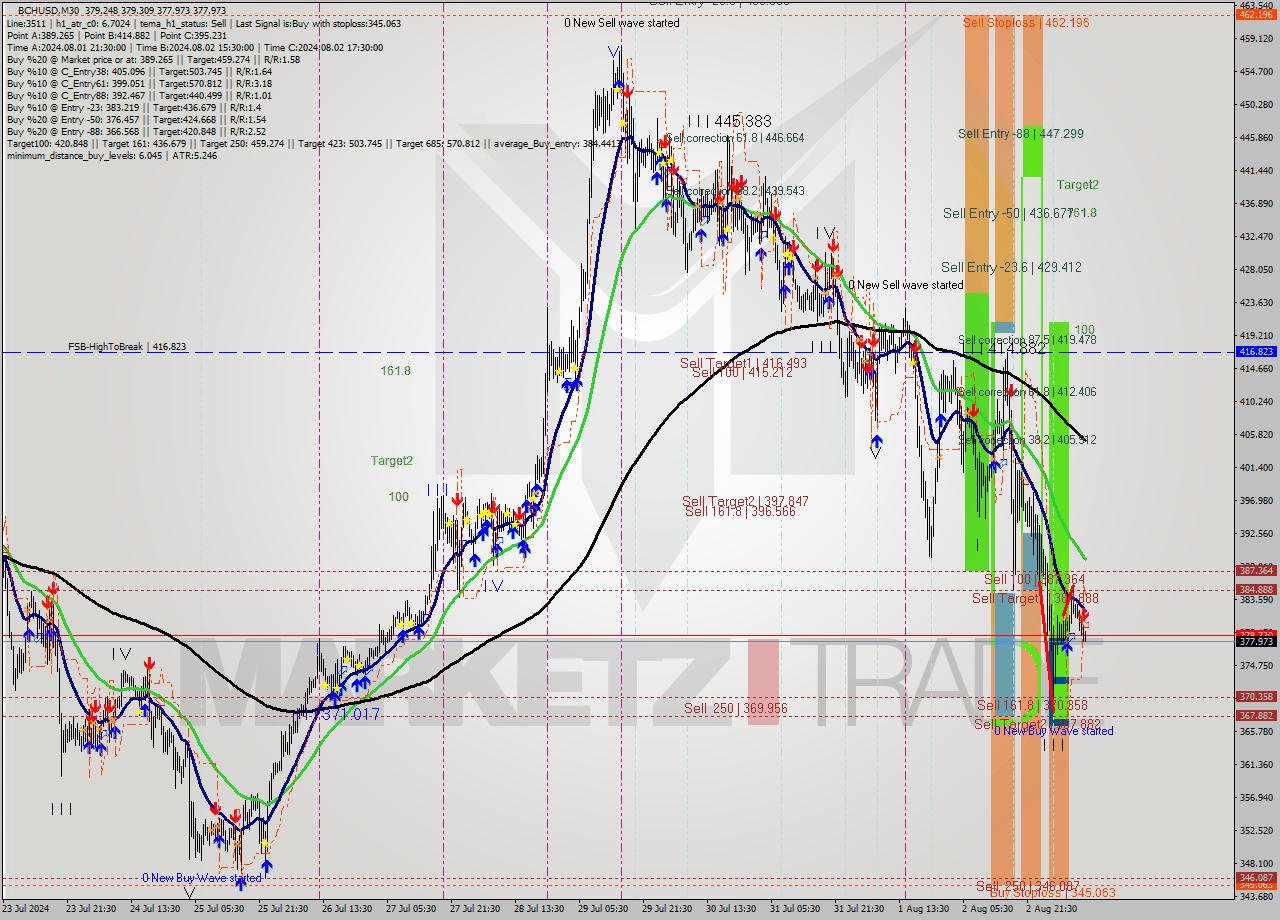Image resolution: width=1280 pixels, height=920 pixels.
Task: Click the Sell Entry -23.6 | 429.412 label
Action: click(x=1011, y=267)
